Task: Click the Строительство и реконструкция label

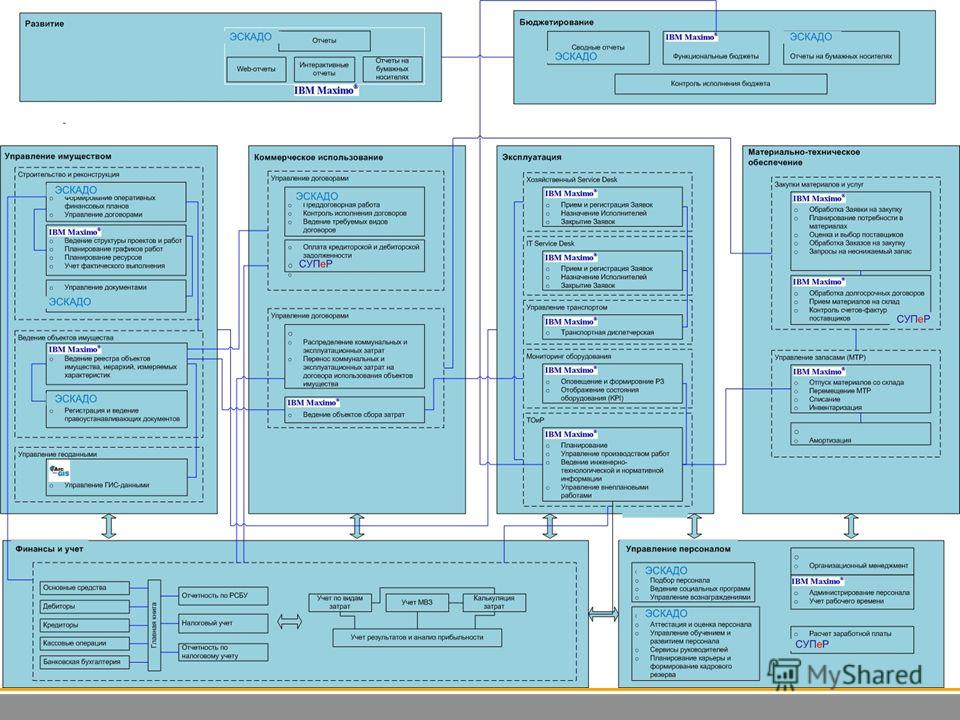Action: coord(69,174)
